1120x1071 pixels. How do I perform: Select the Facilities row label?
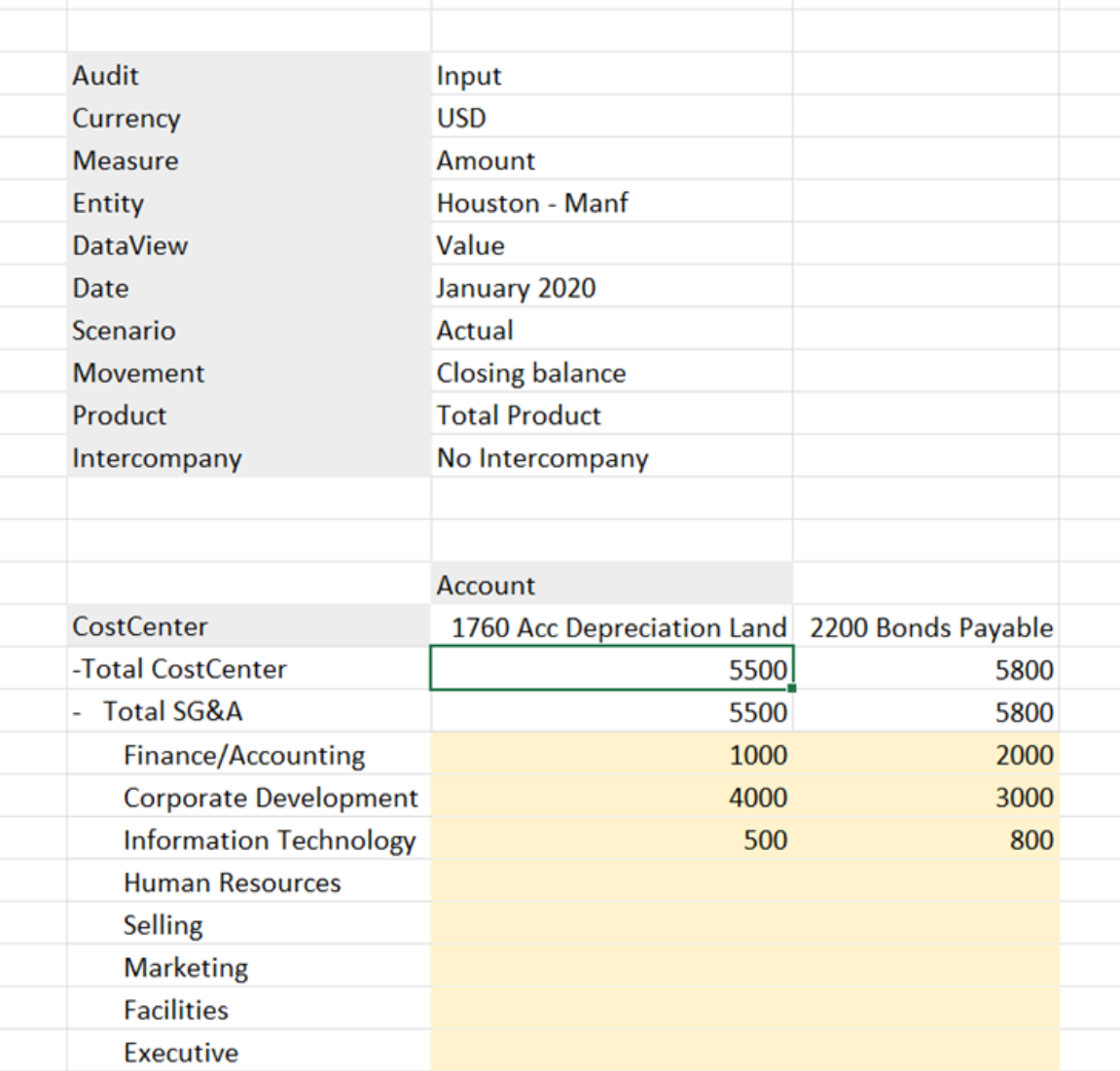248,1008
